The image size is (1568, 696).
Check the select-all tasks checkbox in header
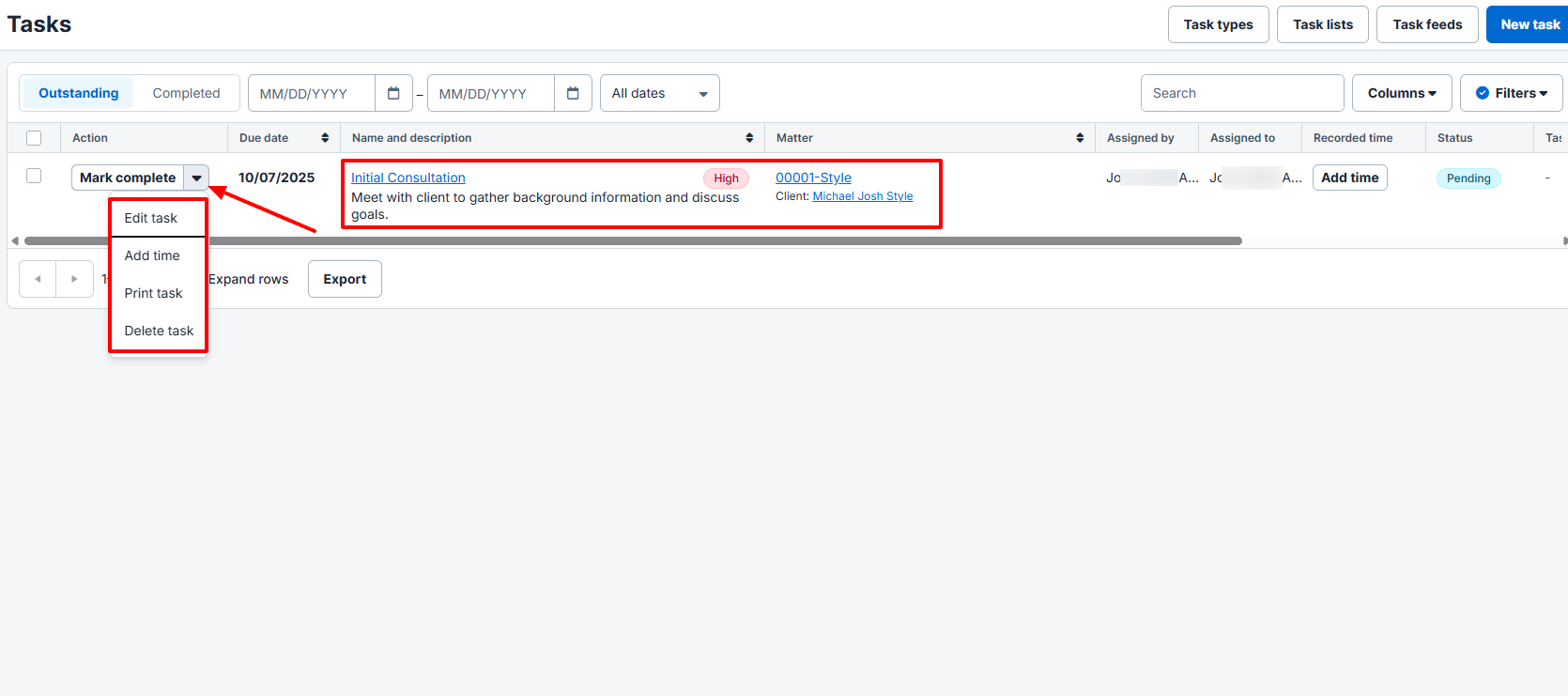pos(34,138)
